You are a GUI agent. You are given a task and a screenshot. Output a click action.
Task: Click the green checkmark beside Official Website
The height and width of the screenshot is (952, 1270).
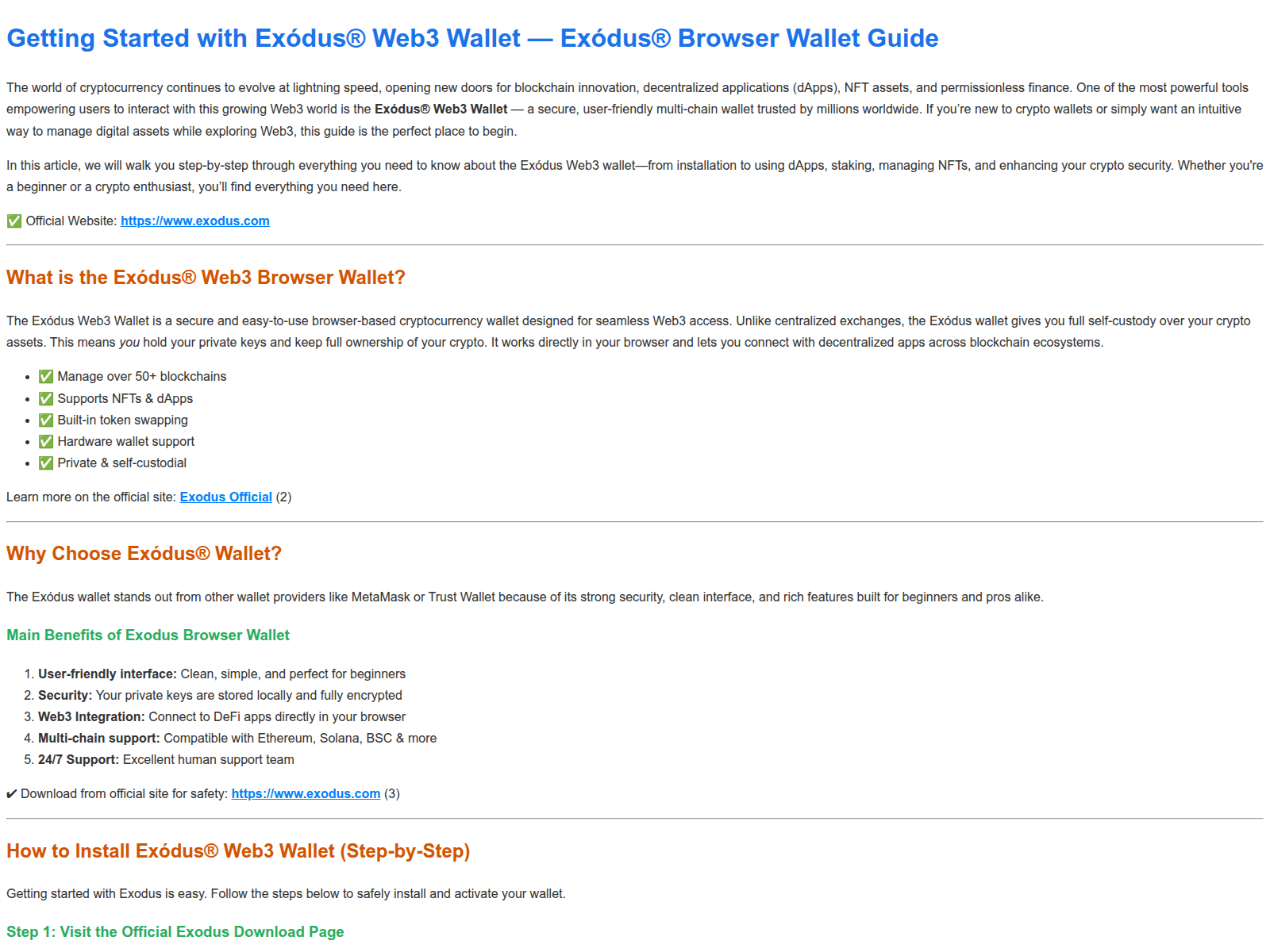pyautogui.click(x=14, y=221)
